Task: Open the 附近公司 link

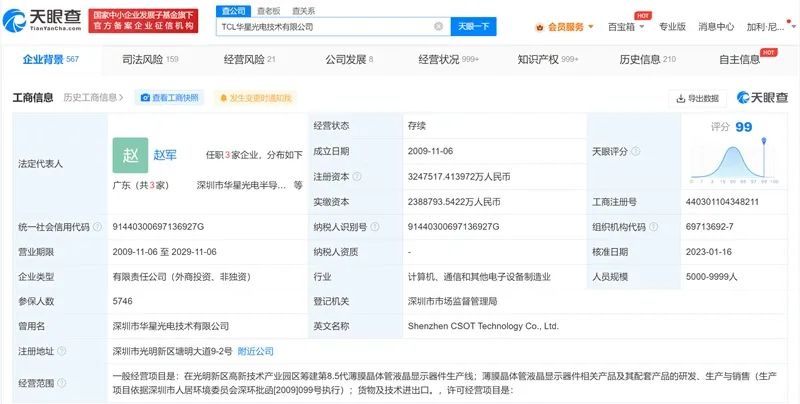Action: (256, 351)
